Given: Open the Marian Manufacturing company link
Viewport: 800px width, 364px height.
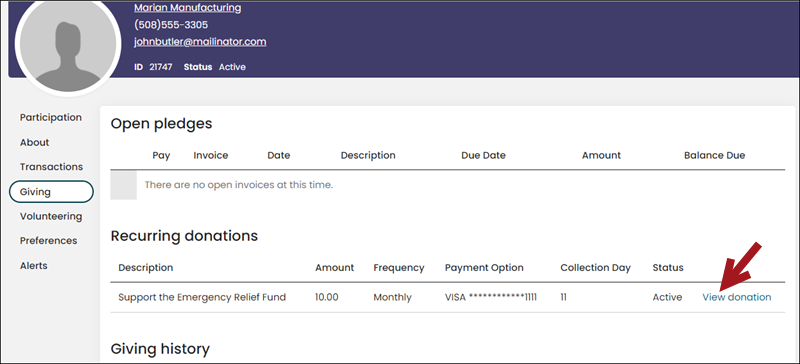Looking at the screenshot, I should 188,8.
